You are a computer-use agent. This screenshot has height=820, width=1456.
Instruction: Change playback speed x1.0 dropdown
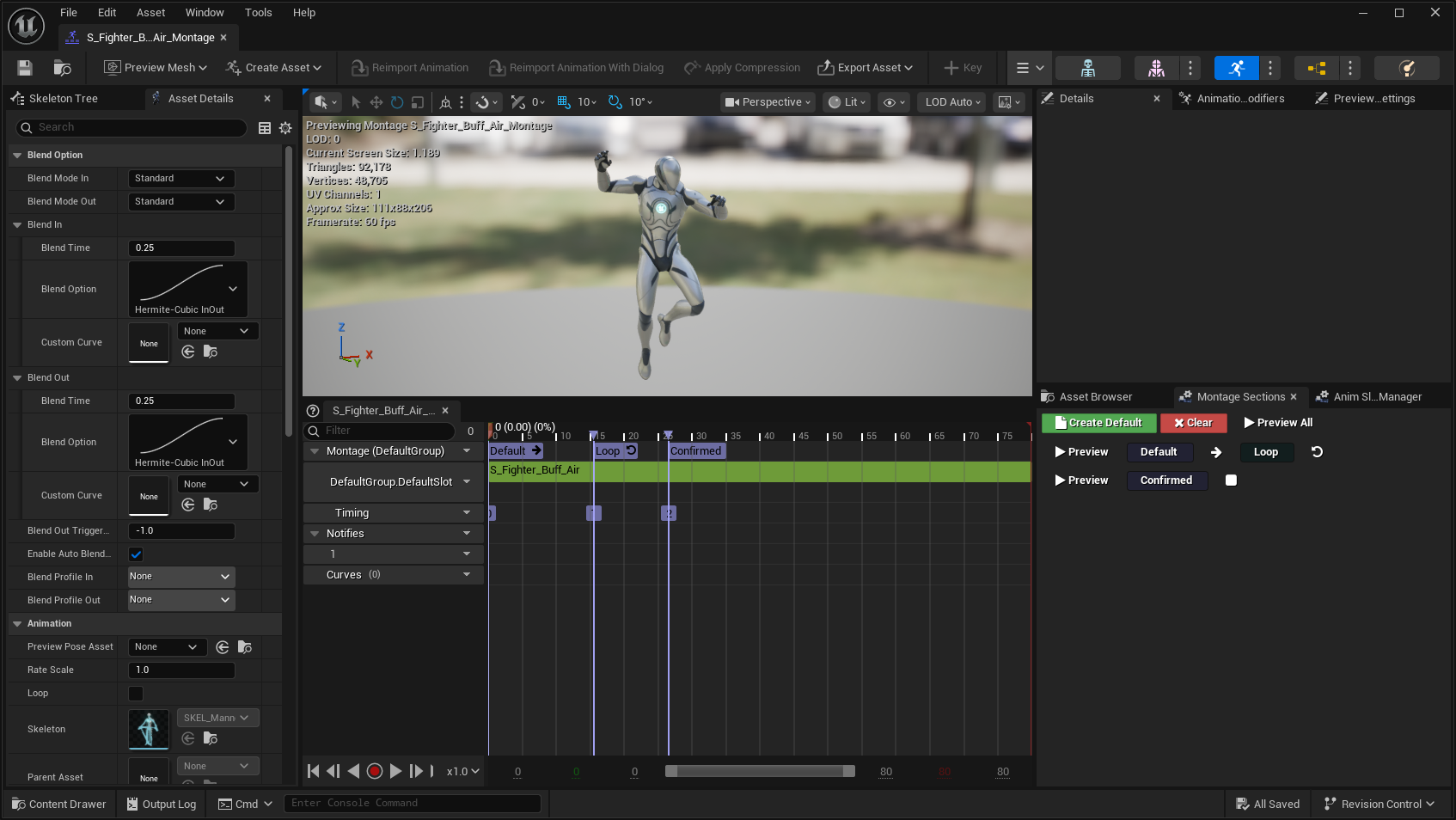(462, 772)
